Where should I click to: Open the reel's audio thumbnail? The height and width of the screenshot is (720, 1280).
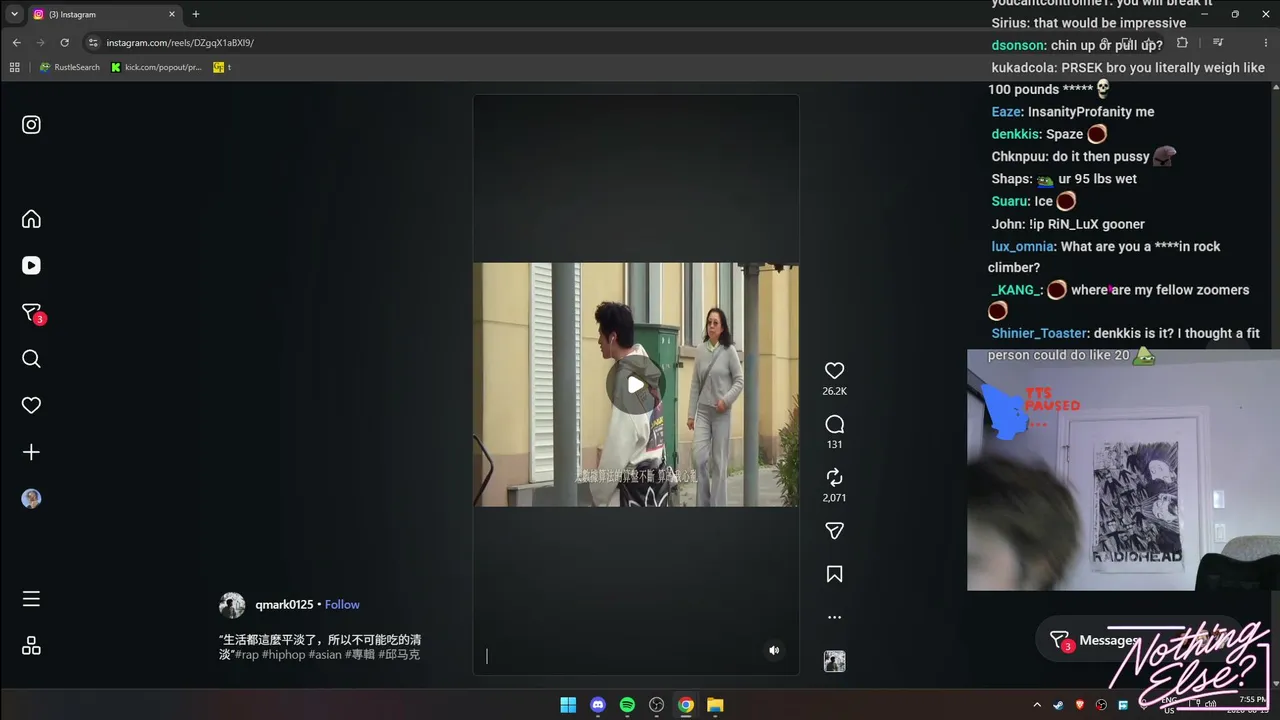(x=834, y=661)
